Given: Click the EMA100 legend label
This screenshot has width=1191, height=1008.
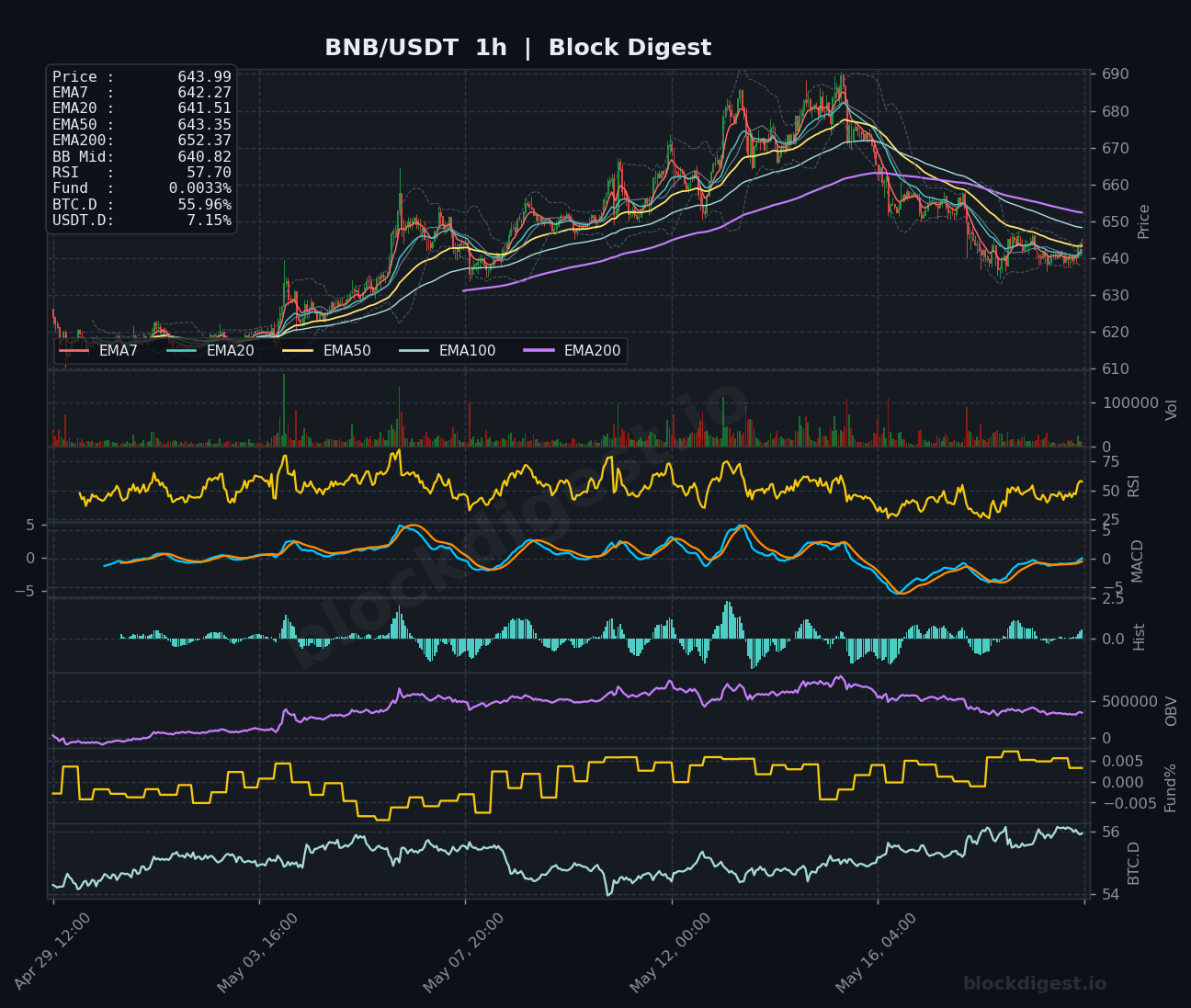Looking at the screenshot, I should 467,351.
